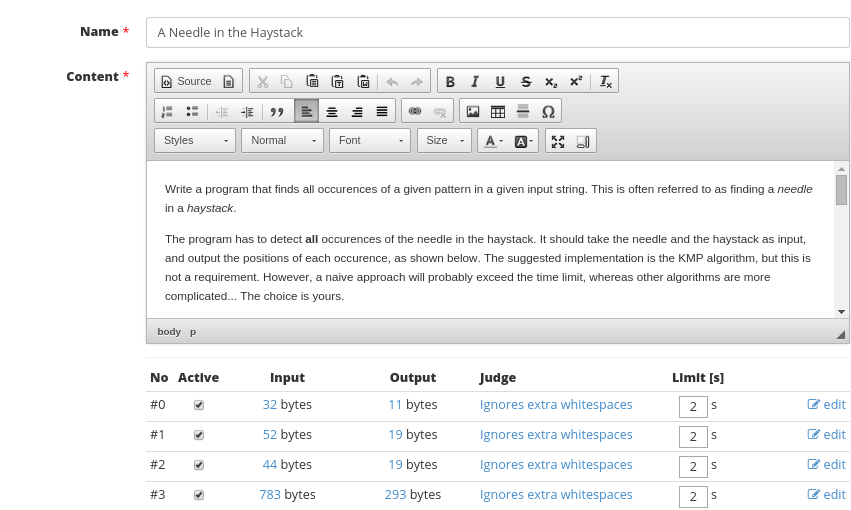Click the Name input field
The image size is (851, 510).
click(x=498, y=33)
